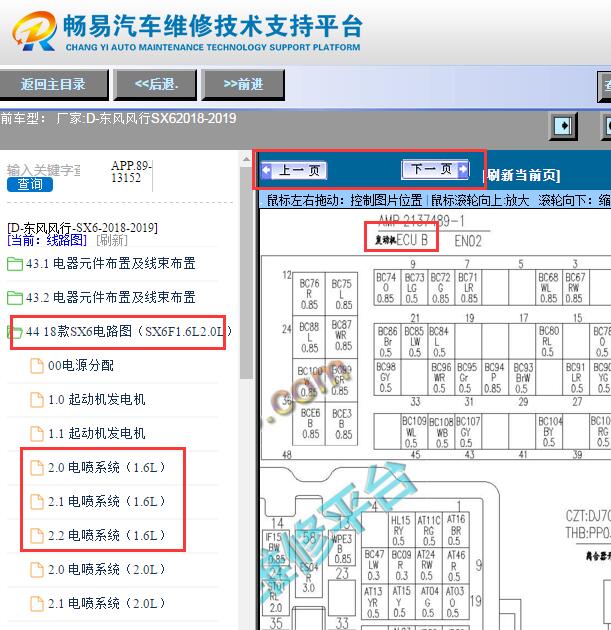Click the 上一页 previous page button
The height and width of the screenshot is (630, 611).
coord(294,170)
